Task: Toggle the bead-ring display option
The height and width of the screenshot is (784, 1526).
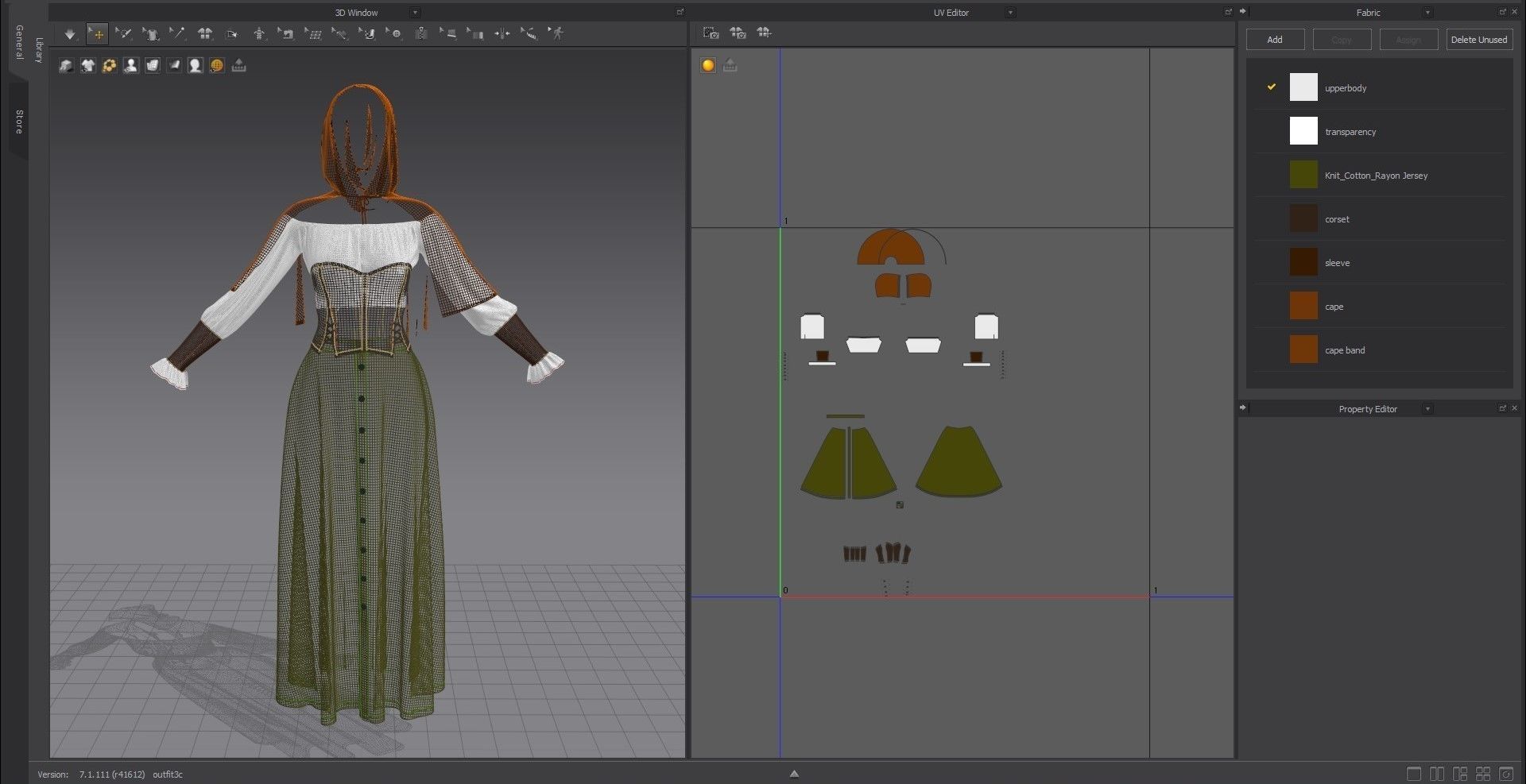Action: click(110, 65)
